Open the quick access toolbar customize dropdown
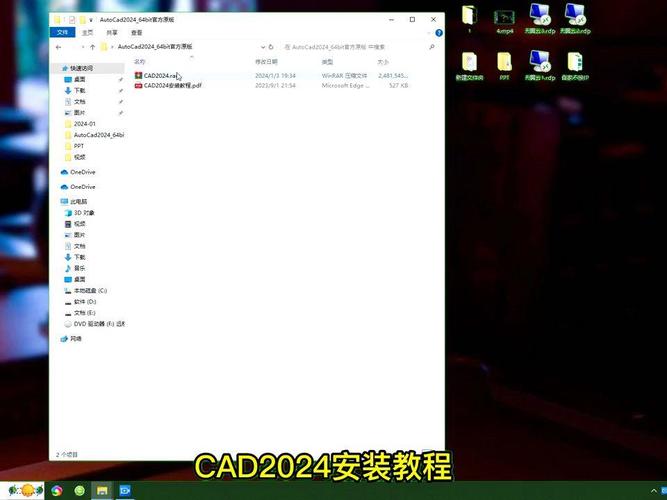This screenshot has height=500, width=667. pyautogui.click(x=91, y=20)
